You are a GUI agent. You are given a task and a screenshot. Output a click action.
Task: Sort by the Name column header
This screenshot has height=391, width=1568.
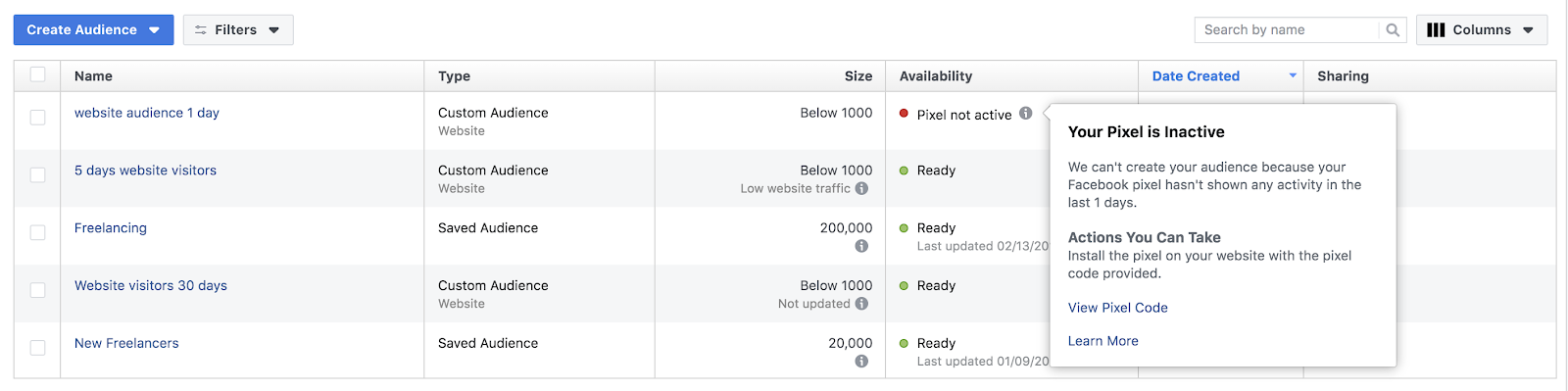pos(93,76)
